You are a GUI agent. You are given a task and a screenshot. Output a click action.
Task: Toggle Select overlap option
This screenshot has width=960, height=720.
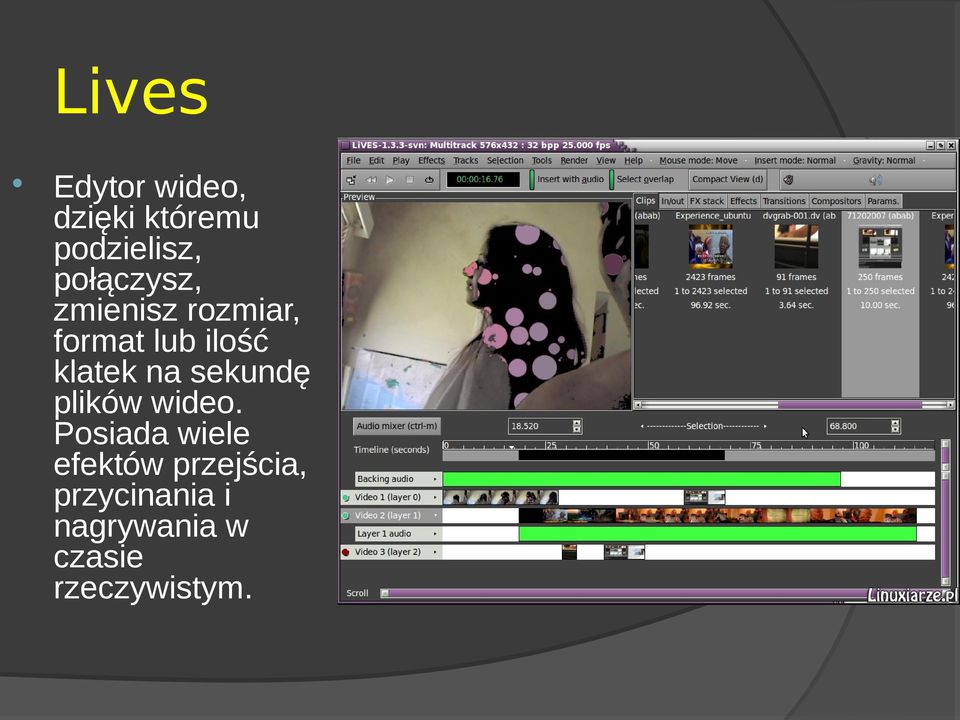[x=642, y=179]
